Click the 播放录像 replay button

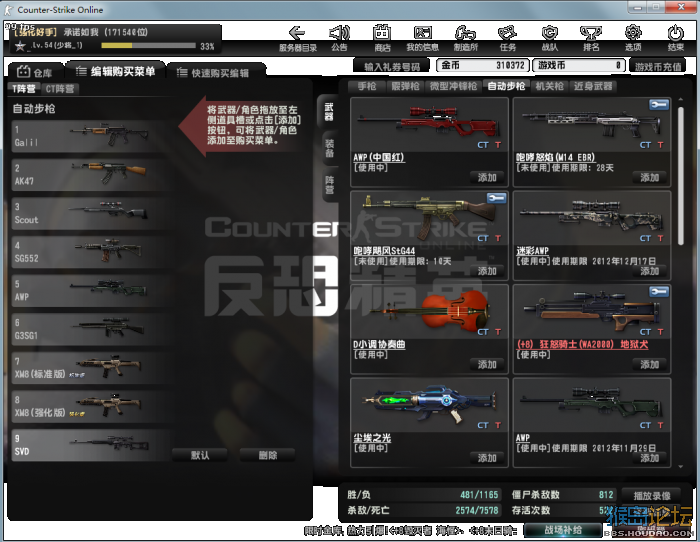click(x=652, y=495)
